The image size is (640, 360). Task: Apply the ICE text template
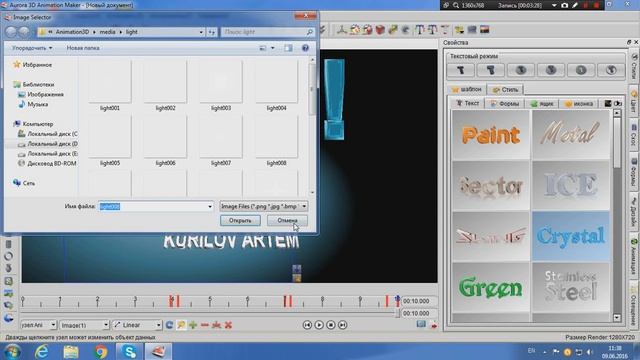[571, 186]
